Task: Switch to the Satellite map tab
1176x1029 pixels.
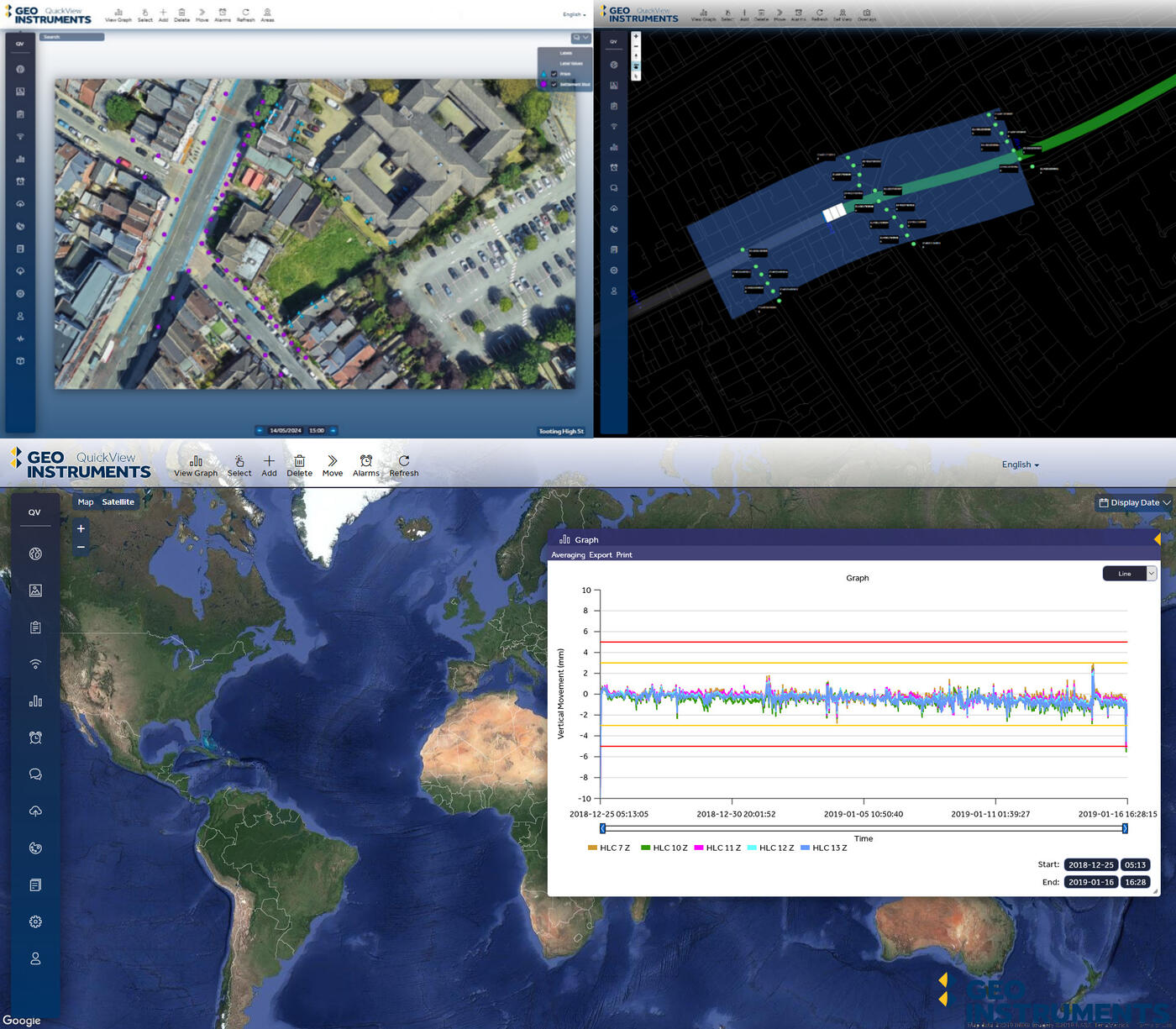Action: point(118,501)
